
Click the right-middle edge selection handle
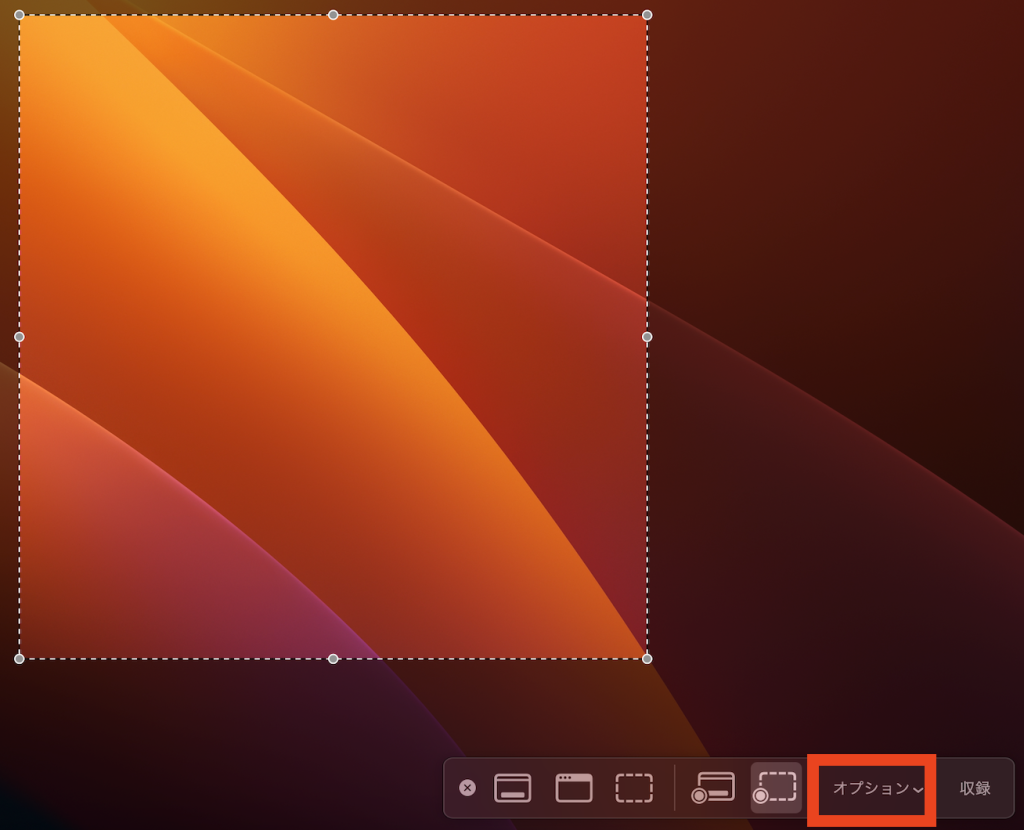coord(647,337)
